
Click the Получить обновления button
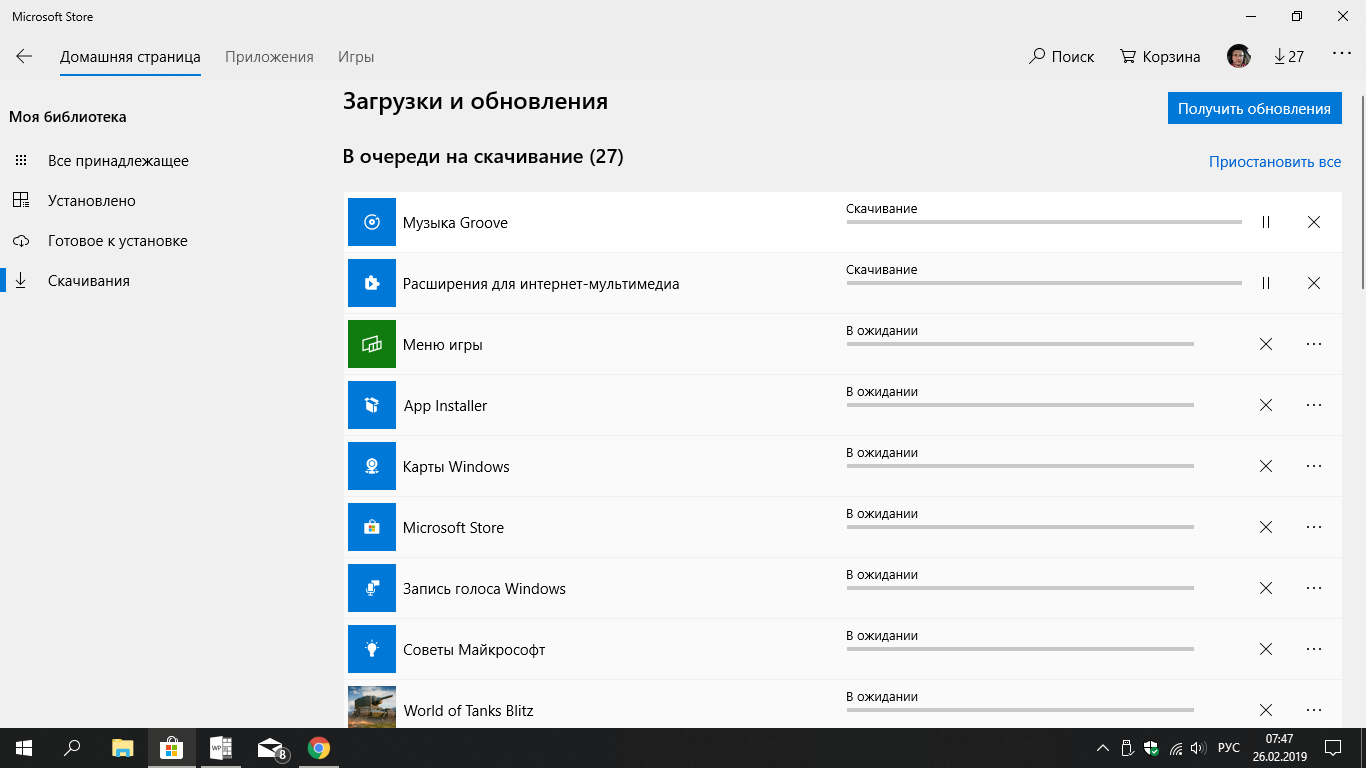click(x=1254, y=109)
